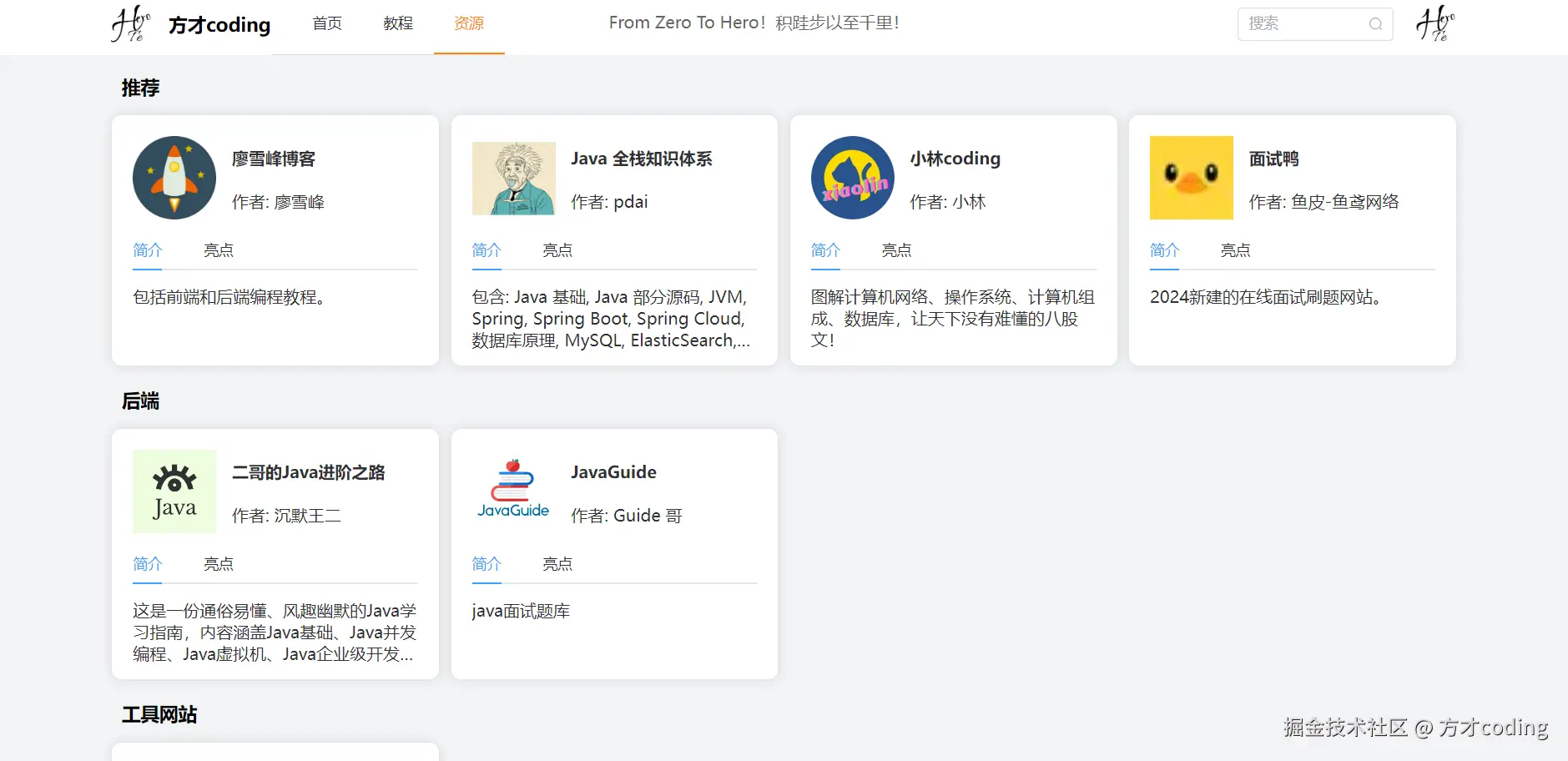The height and width of the screenshot is (761, 1568).
Task: Click the 方才coding site name
Action: [219, 25]
